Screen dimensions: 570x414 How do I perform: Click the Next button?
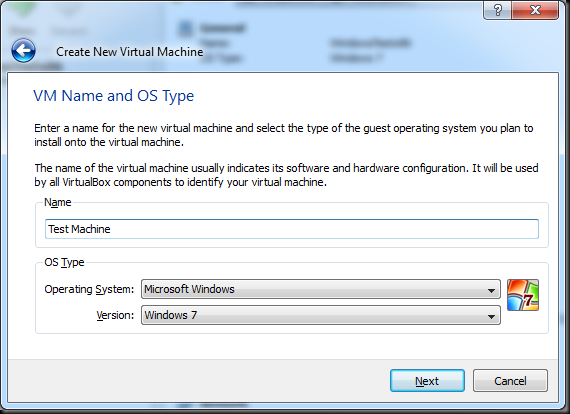click(427, 381)
